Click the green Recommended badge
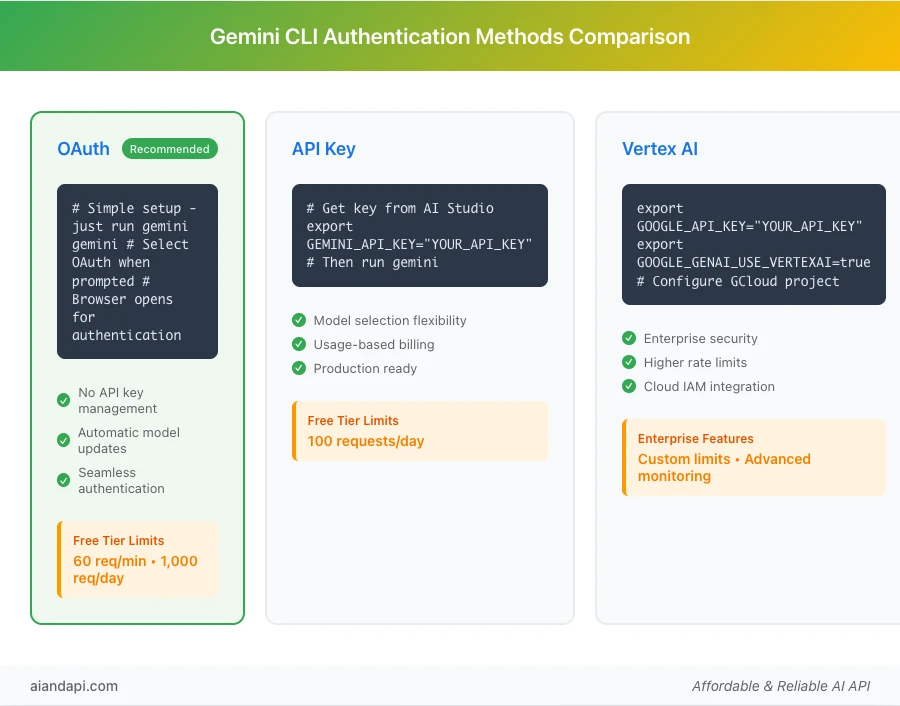The width and height of the screenshot is (900, 706). tap(170, 149)
